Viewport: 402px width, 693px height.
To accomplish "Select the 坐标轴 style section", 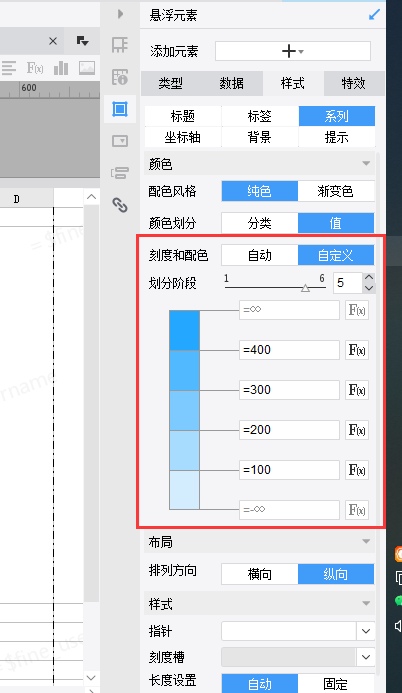I will click(x=183, y=137).
